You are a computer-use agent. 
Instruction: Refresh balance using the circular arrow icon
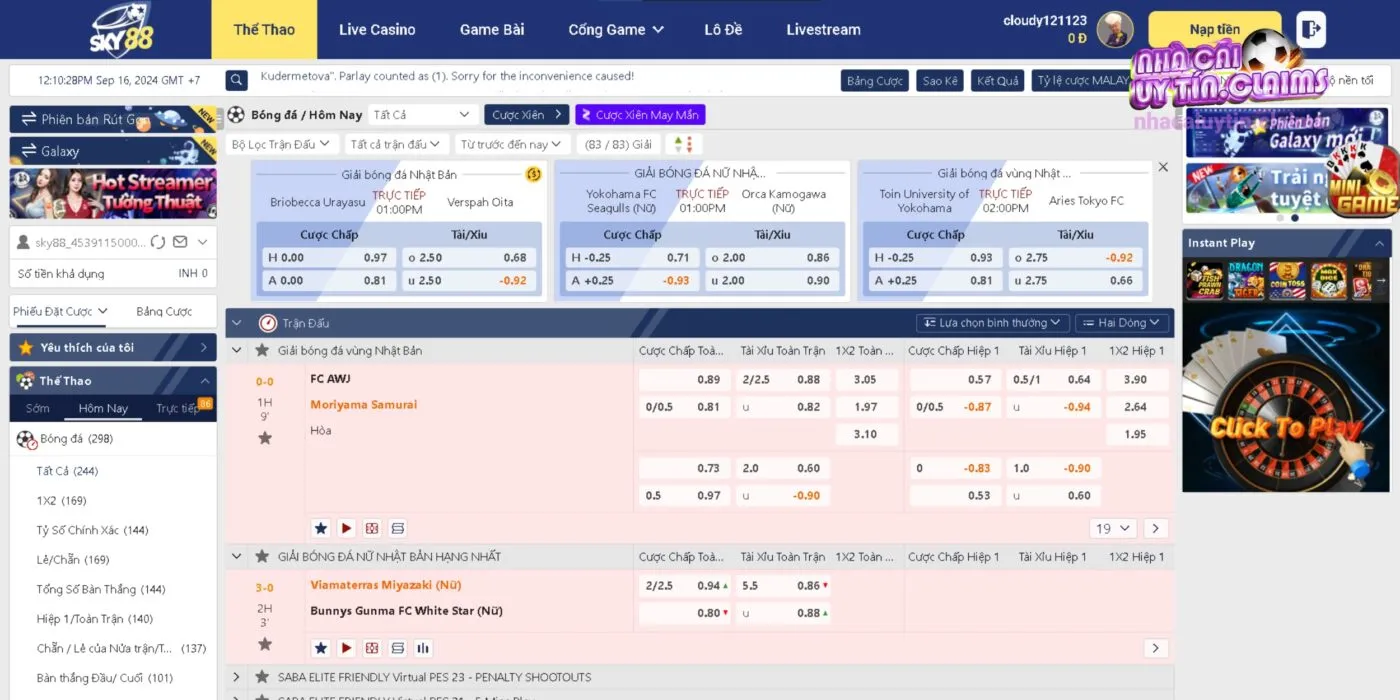click(158, 242)
